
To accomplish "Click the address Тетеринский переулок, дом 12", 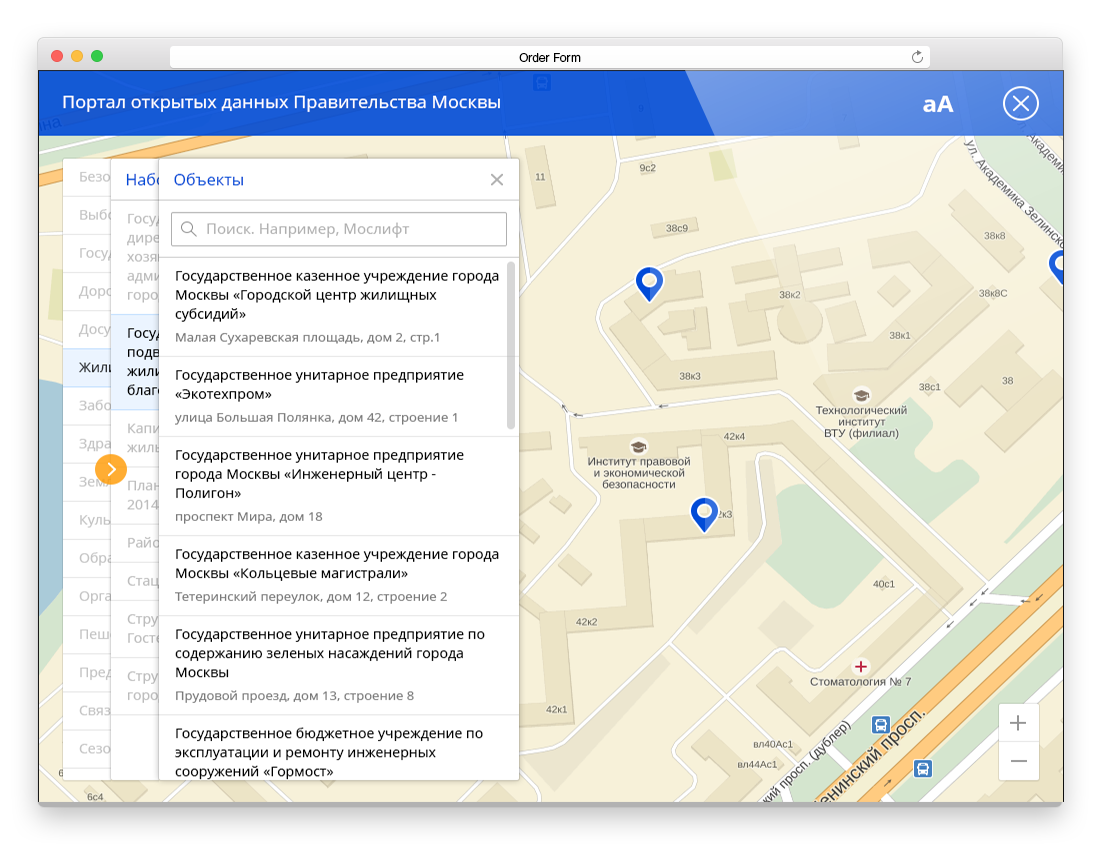I will click(x=311, y=597).
